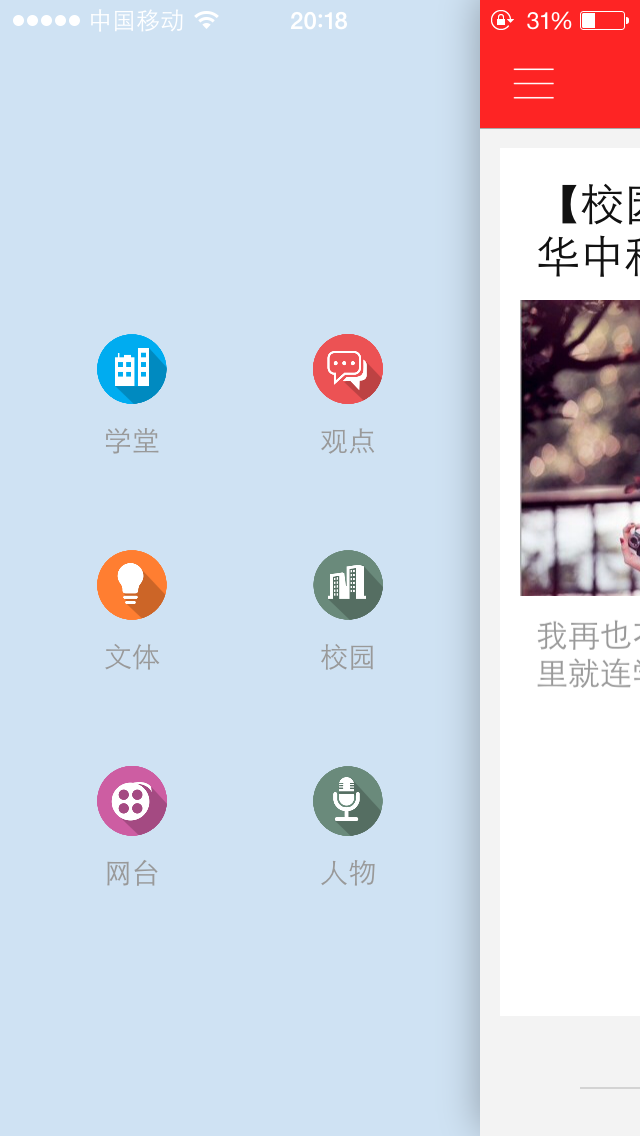Select the 文体 category label
This screenshot has width=640, height=1136.
tap(132, 657)
